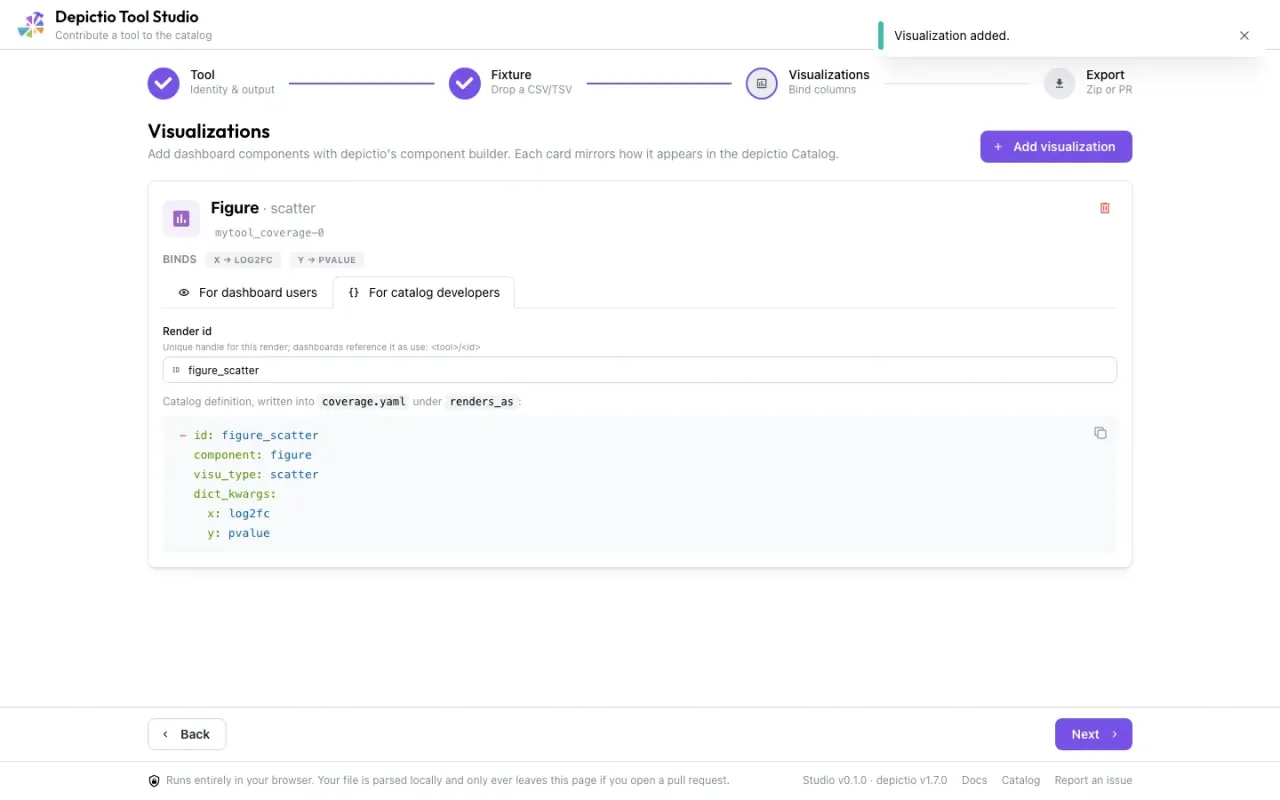Proceed with the Next button
This screenshot has height=800, width=1280.
[x=1093, y=734]
